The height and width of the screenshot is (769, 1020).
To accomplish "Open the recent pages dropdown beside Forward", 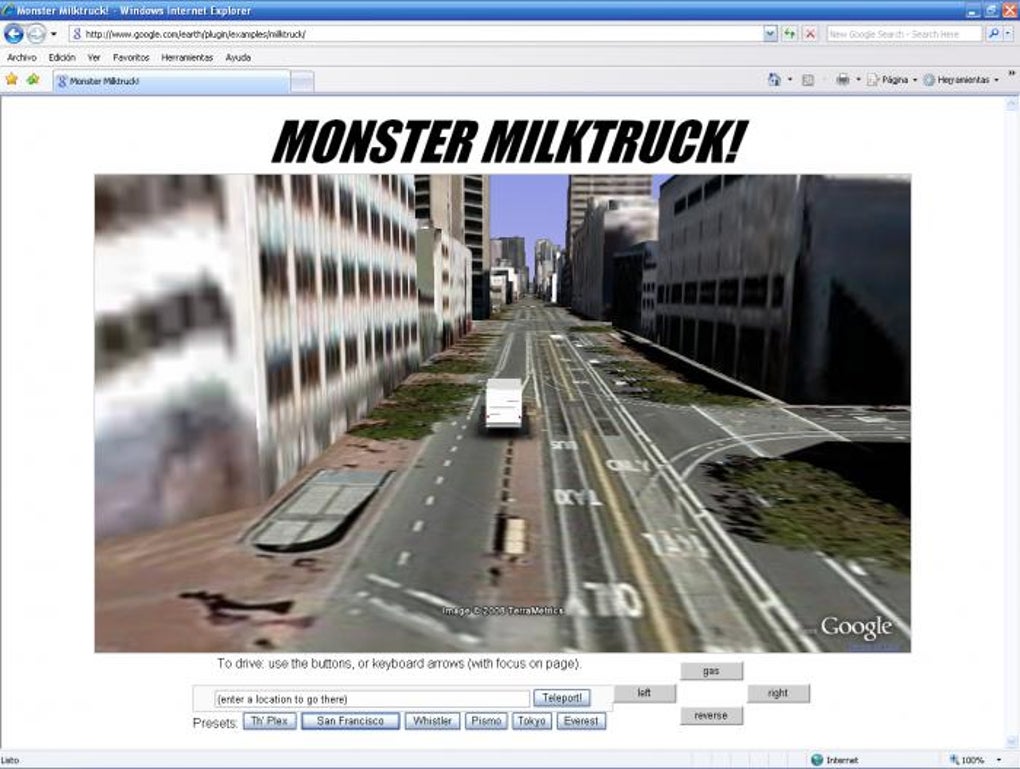I will (54, 34).
